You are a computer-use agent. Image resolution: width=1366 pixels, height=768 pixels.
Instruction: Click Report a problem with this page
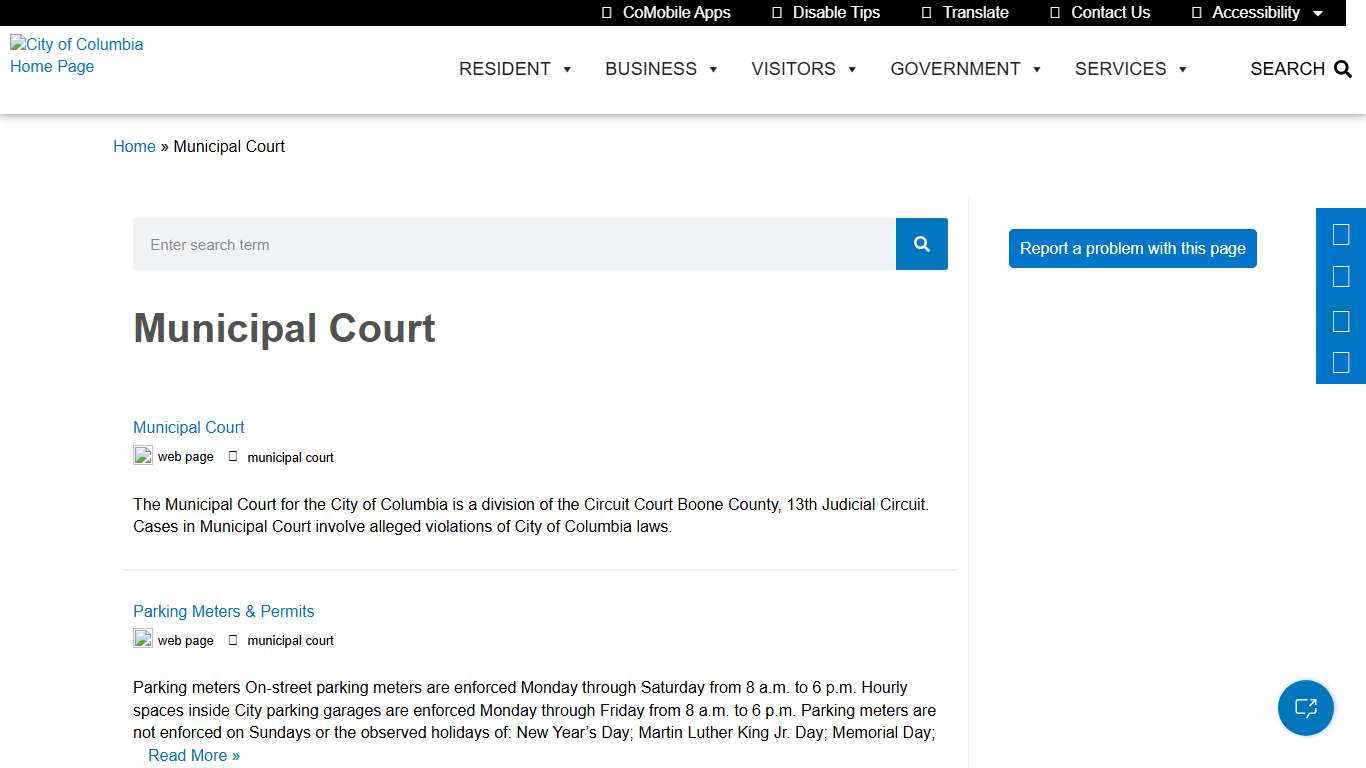click(x=1132, y=248)
